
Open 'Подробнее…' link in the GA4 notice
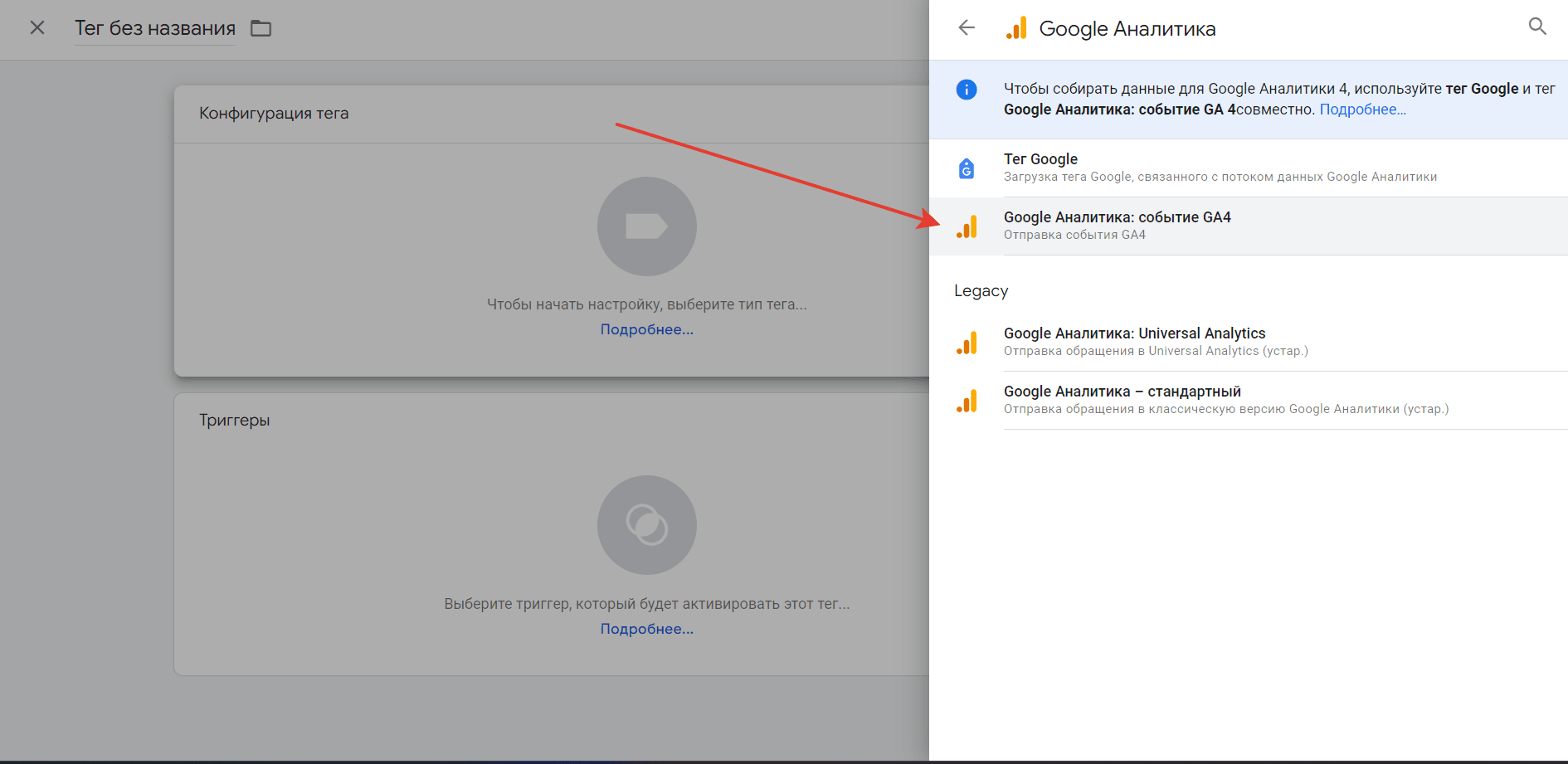coord(1362,109)
